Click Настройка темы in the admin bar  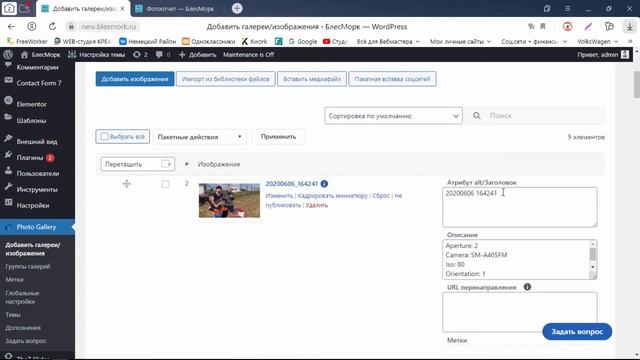(97, 54)
